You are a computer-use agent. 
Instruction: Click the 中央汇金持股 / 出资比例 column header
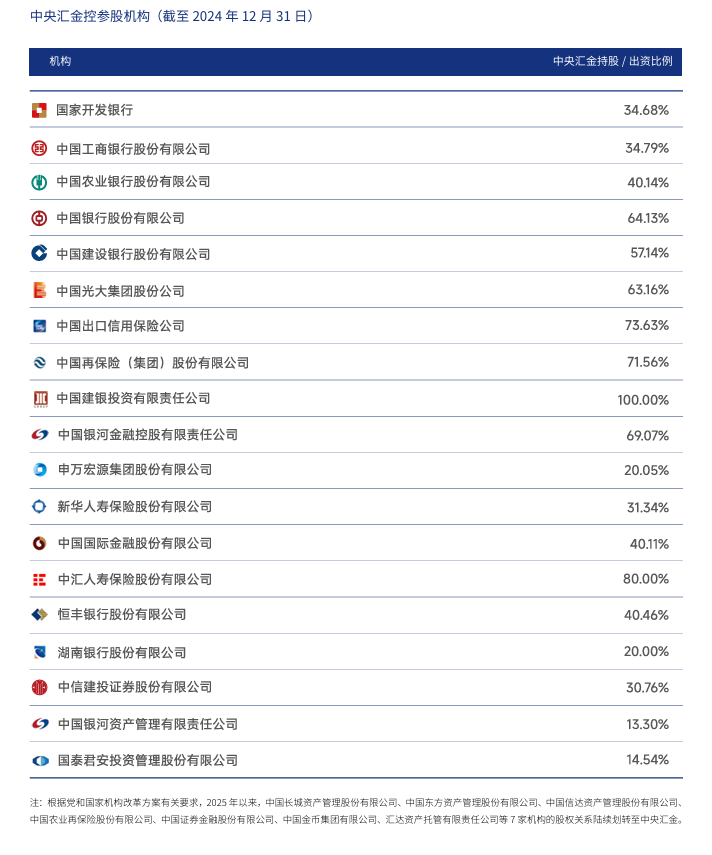pos(612,61)
